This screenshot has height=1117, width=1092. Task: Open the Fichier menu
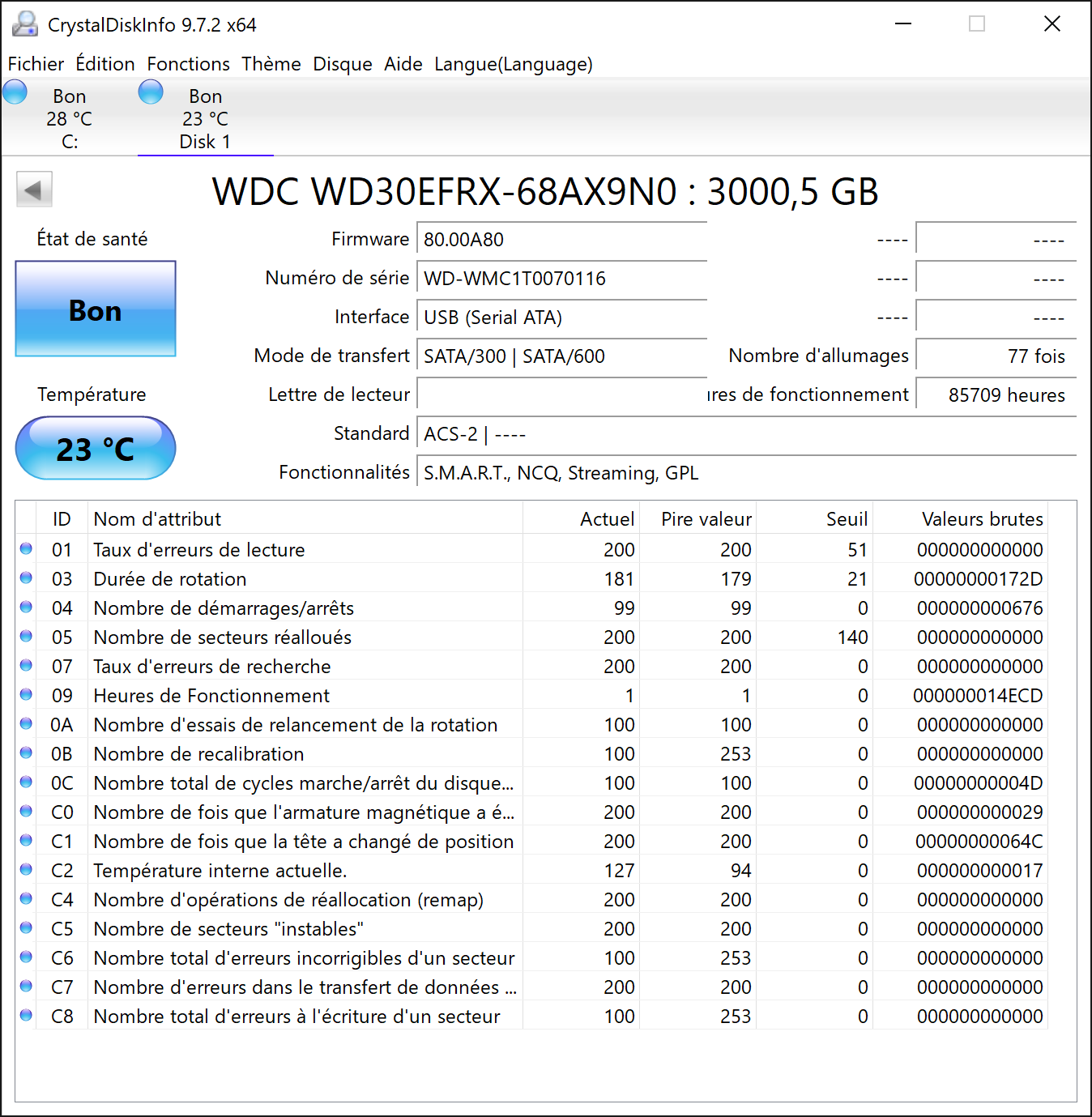click(36, 64)
